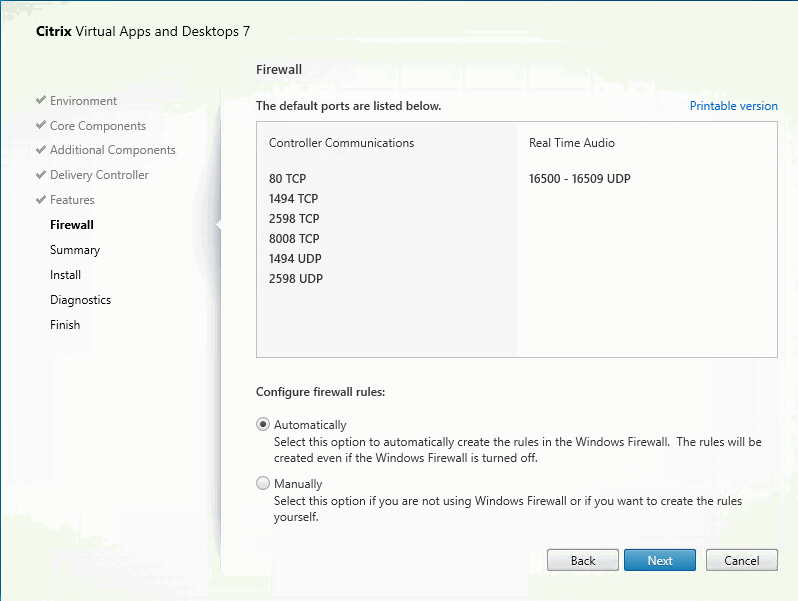
Task: Click checkmark icon beside Core Components
Action: (x=41, y=125)
